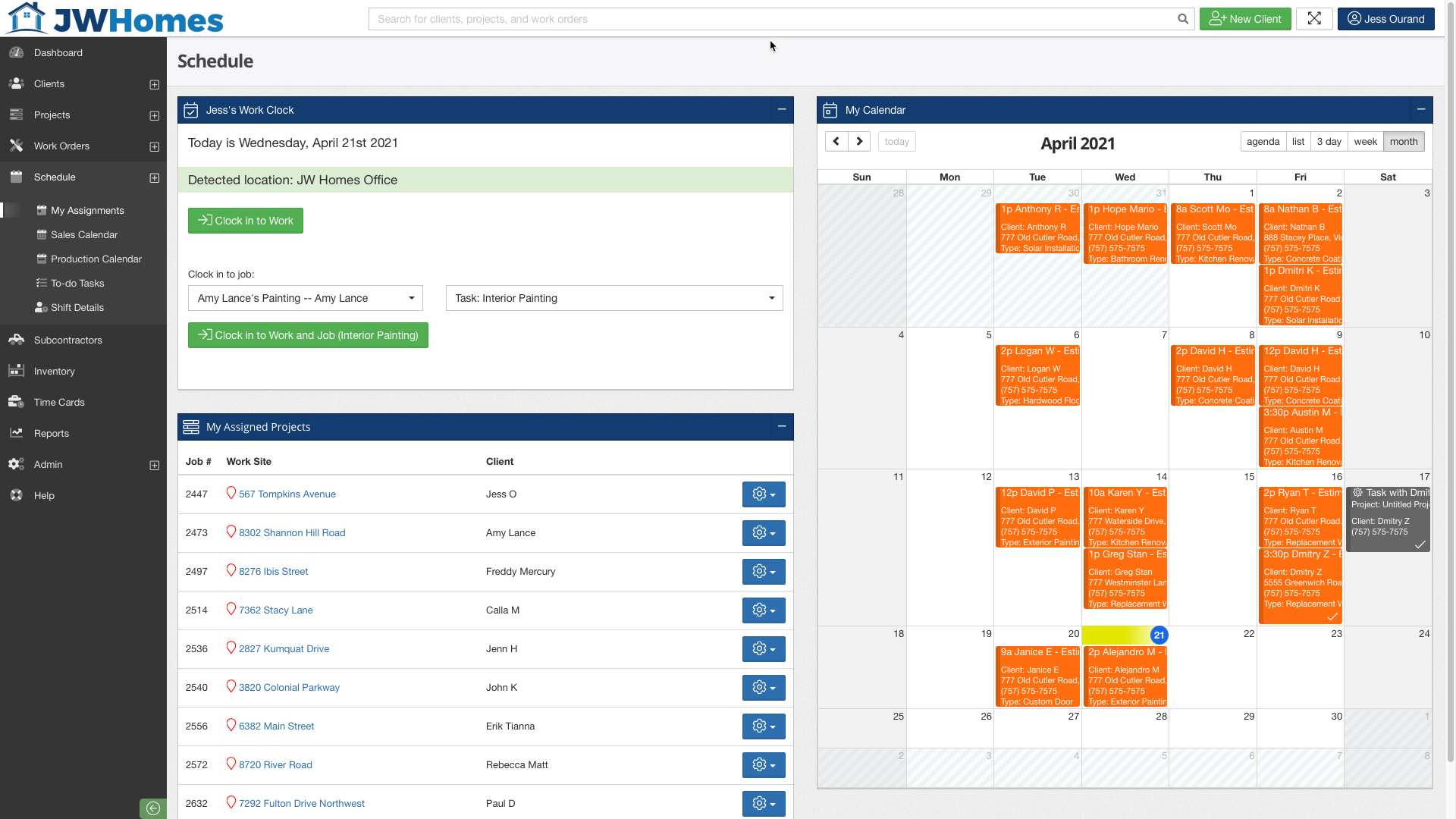The height and width of the screenshot is (819, 1456).
Task: Go to next month in calendar
Action: 859,141
